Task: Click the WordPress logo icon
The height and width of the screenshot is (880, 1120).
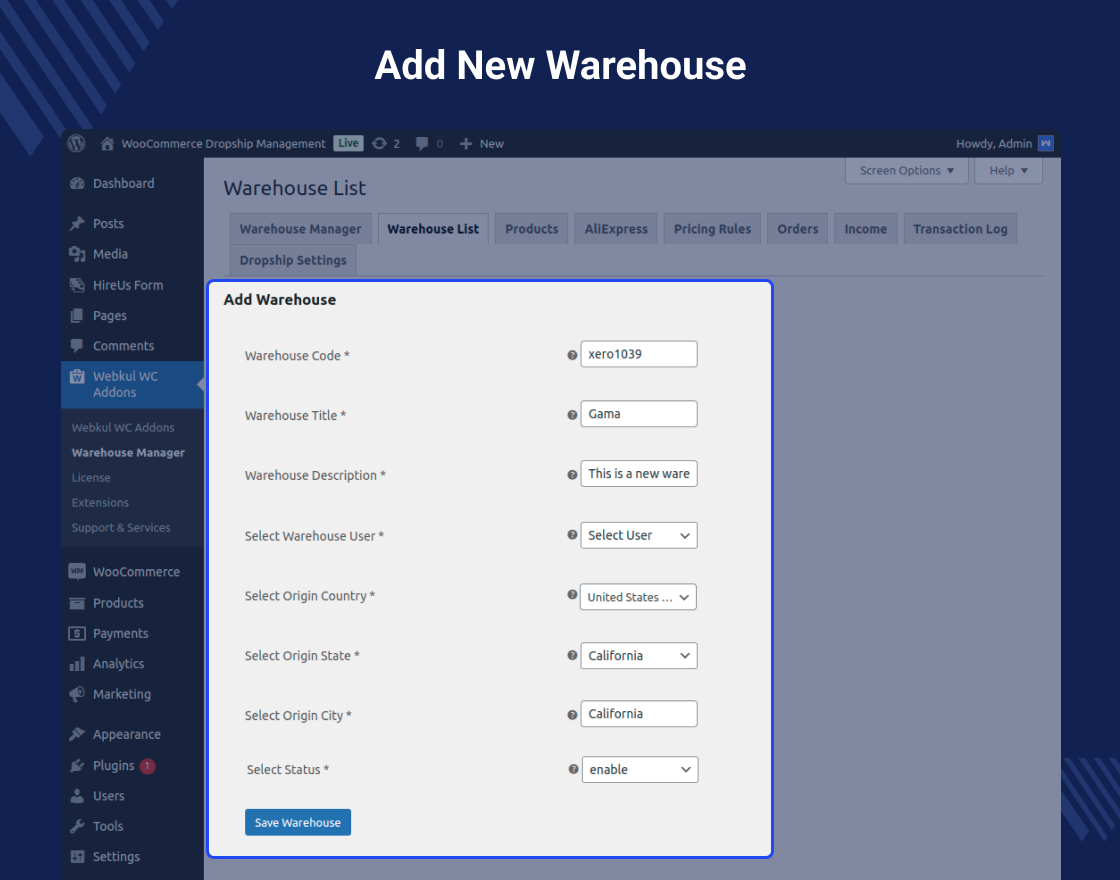Action: coord(76,144)
